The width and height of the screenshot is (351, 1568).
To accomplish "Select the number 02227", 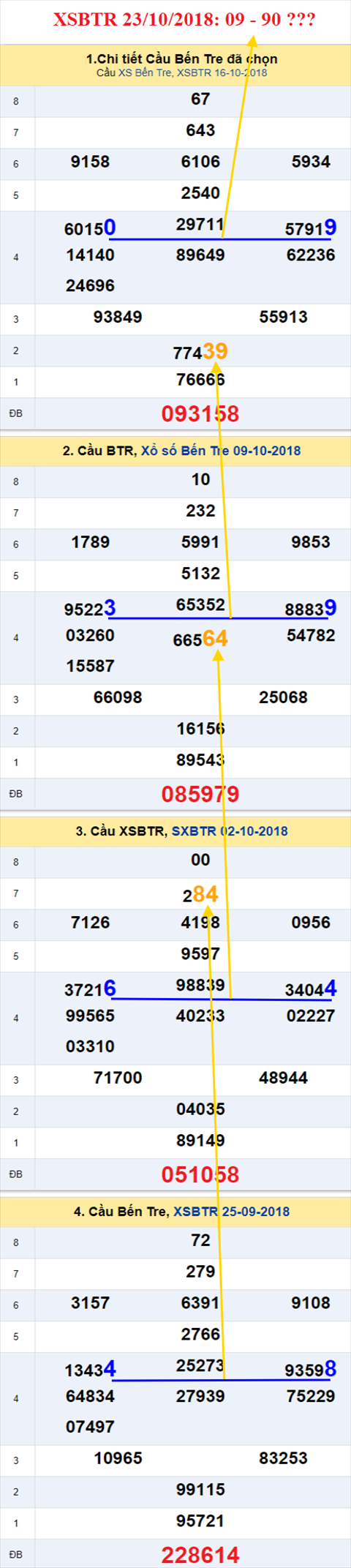I will click(311, 1016).
